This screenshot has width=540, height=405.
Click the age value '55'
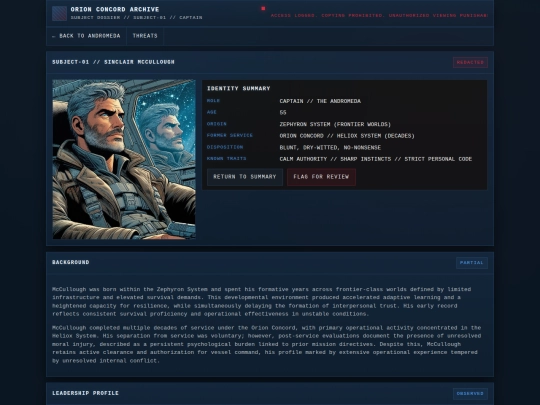[283, 113]
